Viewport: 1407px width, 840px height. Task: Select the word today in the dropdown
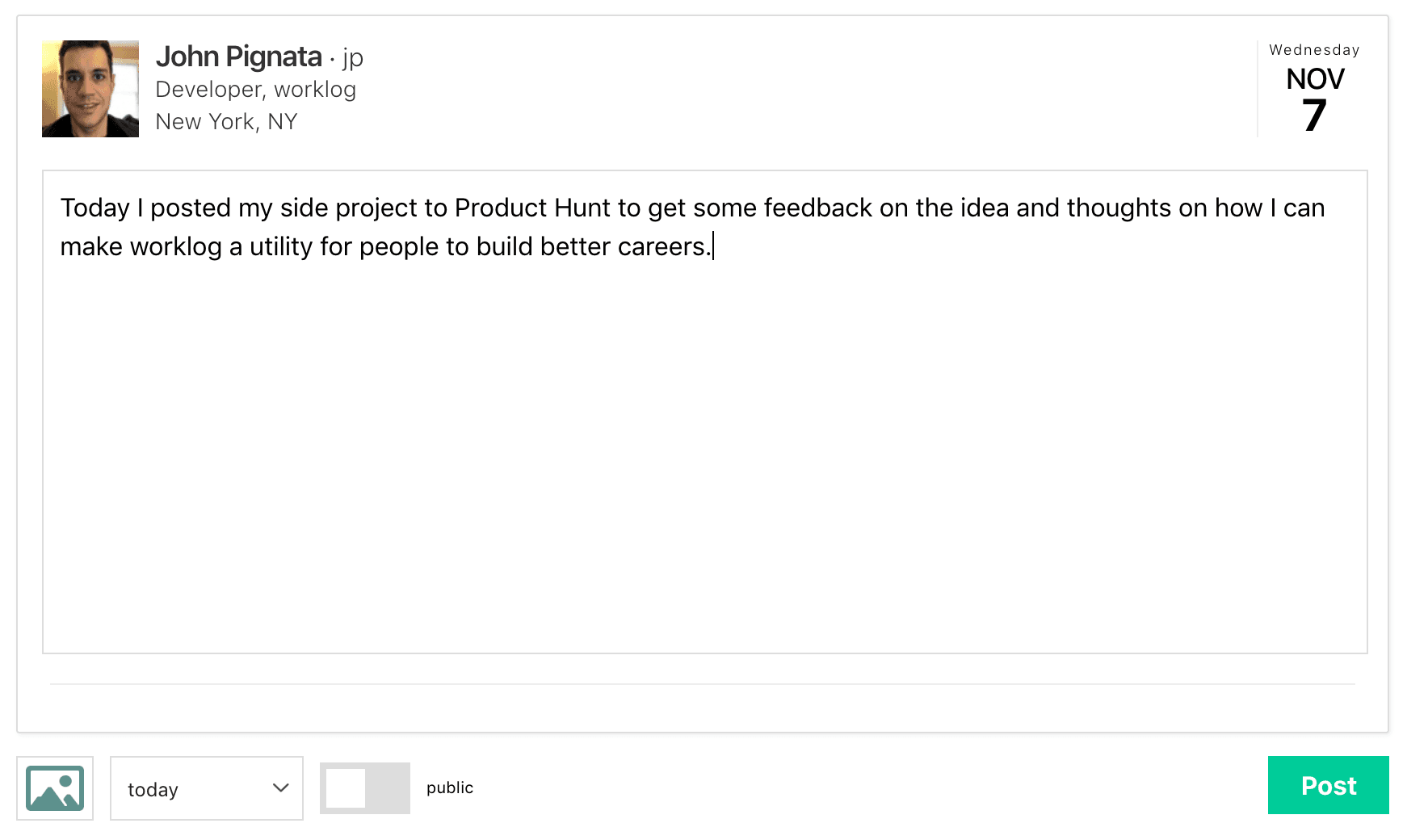pyautogui.click(x=153, y=789)
